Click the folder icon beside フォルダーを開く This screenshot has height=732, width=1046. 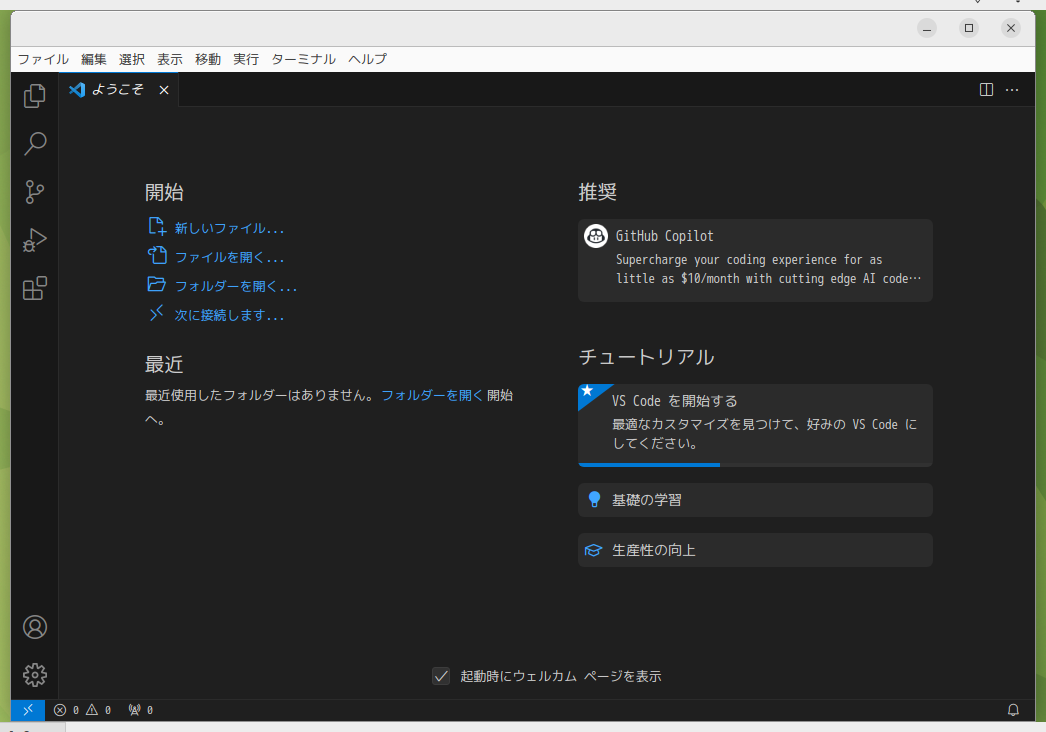coord(157,284)
